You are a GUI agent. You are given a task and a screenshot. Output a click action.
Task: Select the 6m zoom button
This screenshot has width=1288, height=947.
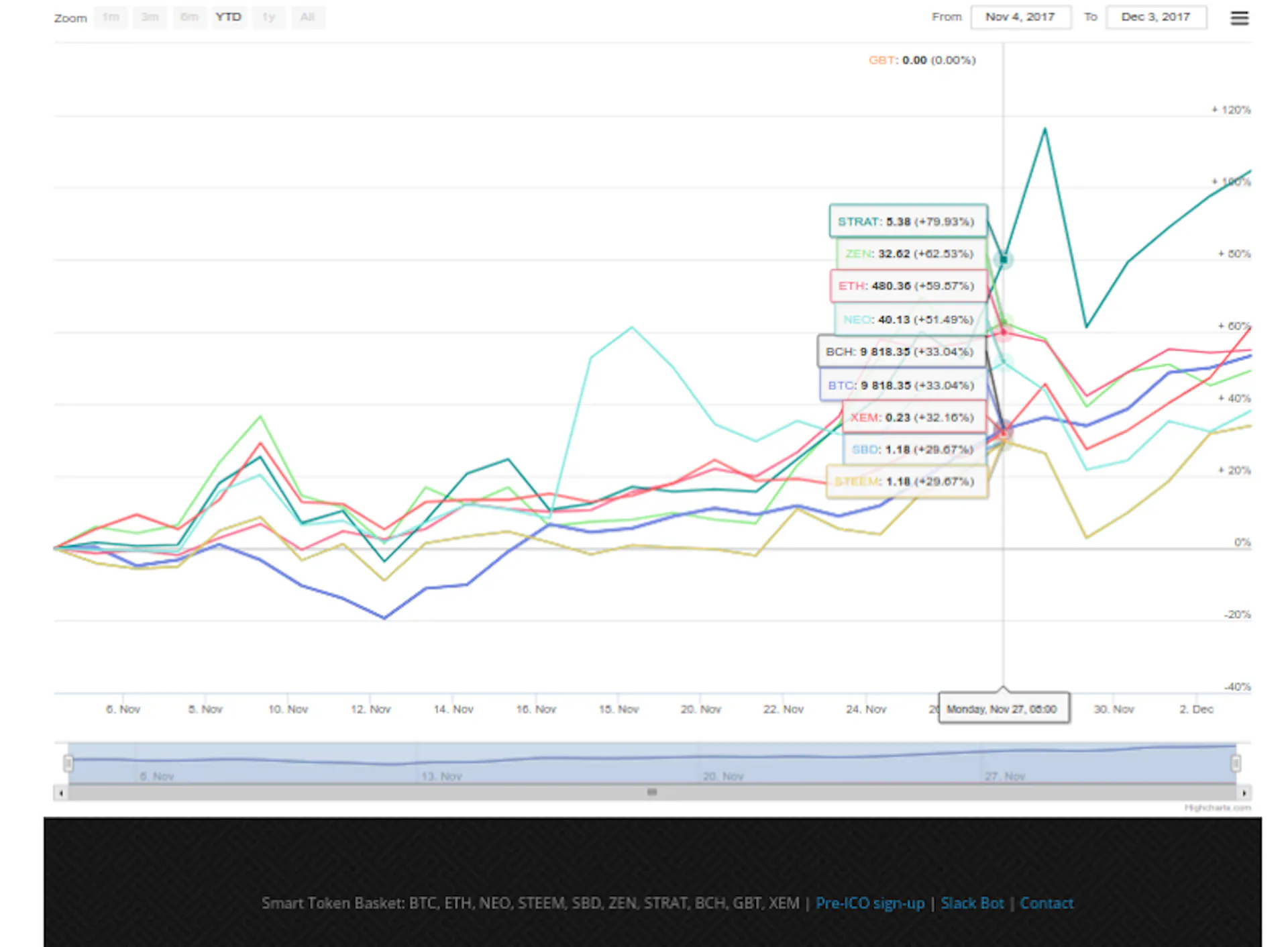tap(190, 17)
